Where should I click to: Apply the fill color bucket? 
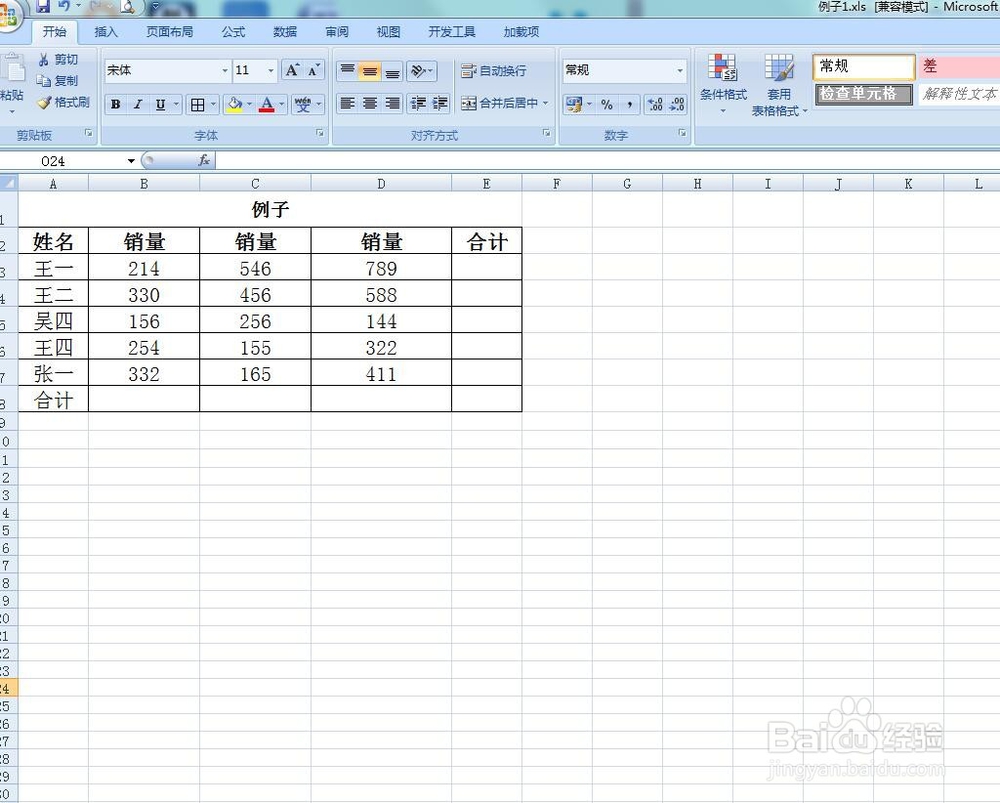tap(235, 105)
